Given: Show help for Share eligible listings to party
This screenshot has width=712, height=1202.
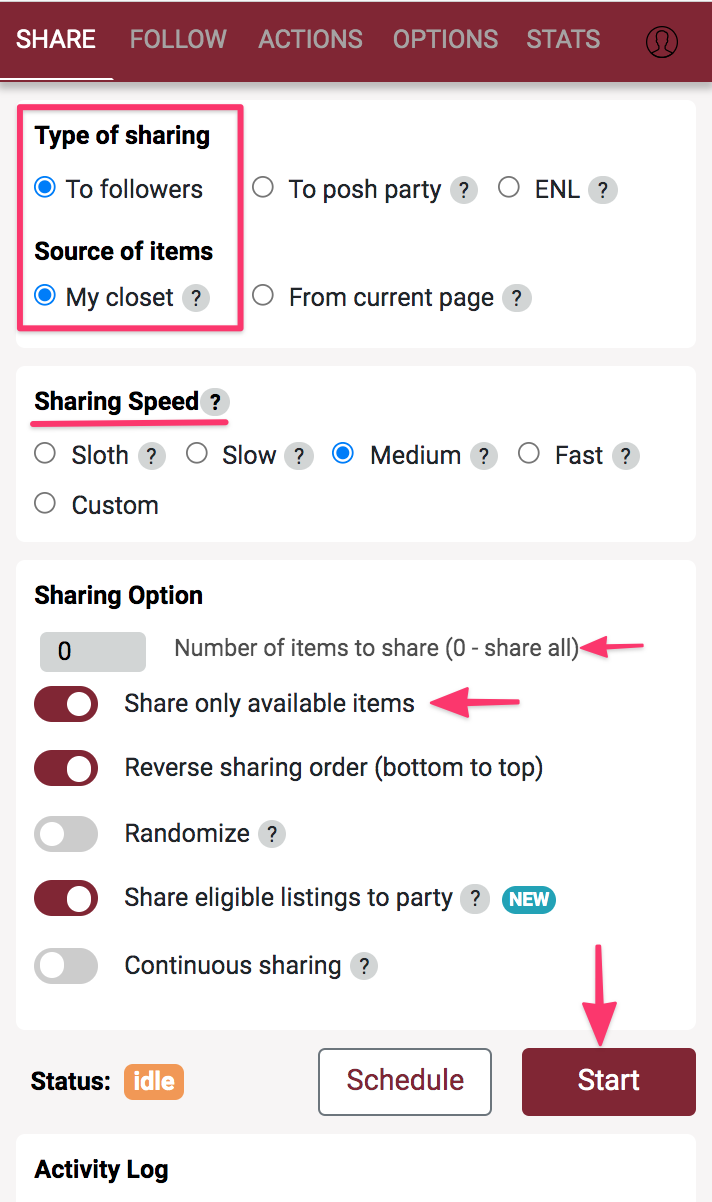Looking at the screenshot, I should (475, 899).
